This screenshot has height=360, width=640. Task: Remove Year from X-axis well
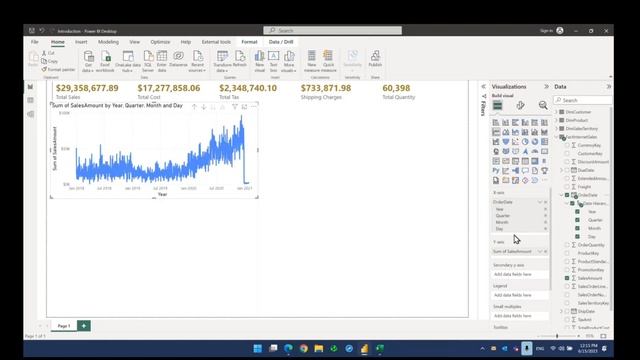tap(545, 209)
